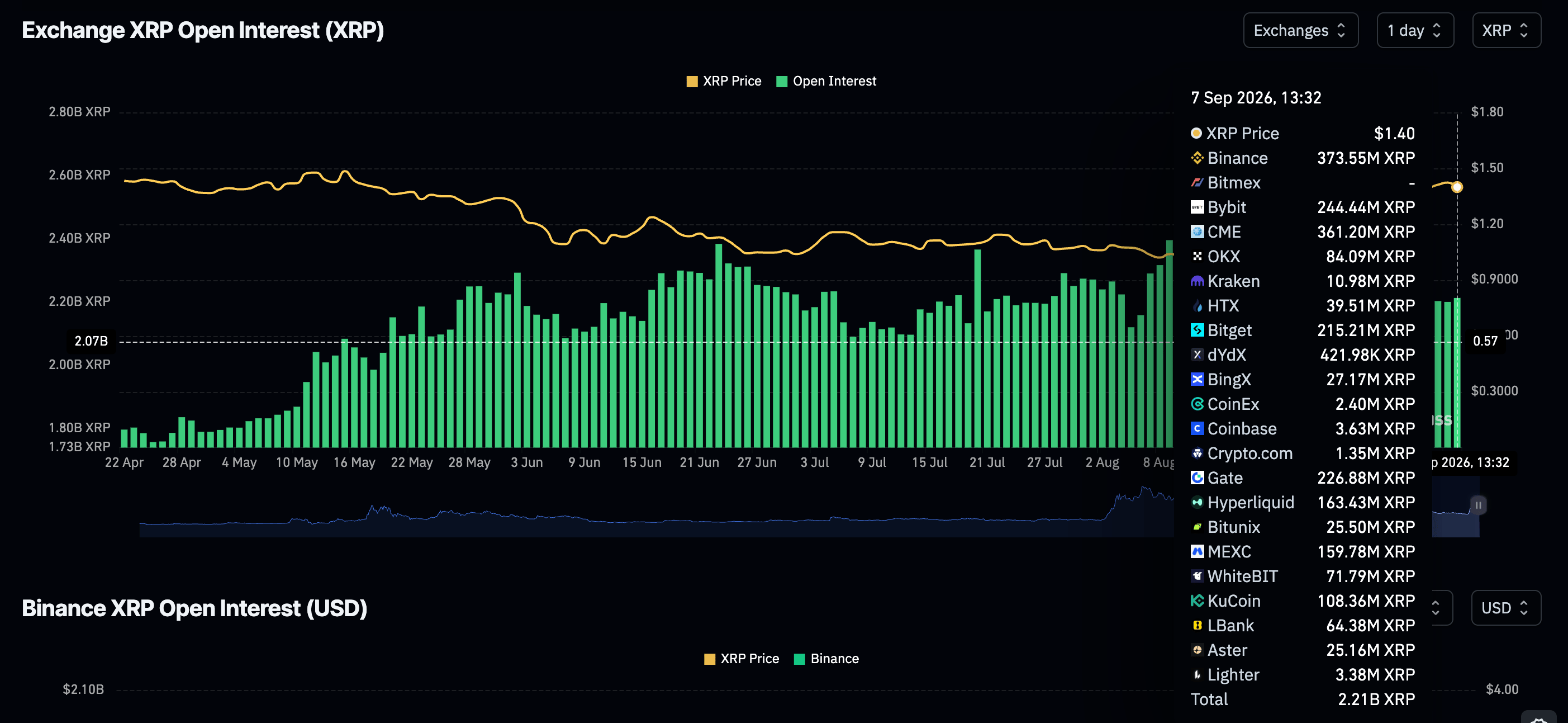Viewport: 1568px width, 723px height.
Task: Open the 1 day interval dropdown
Action: point(1415,30)
